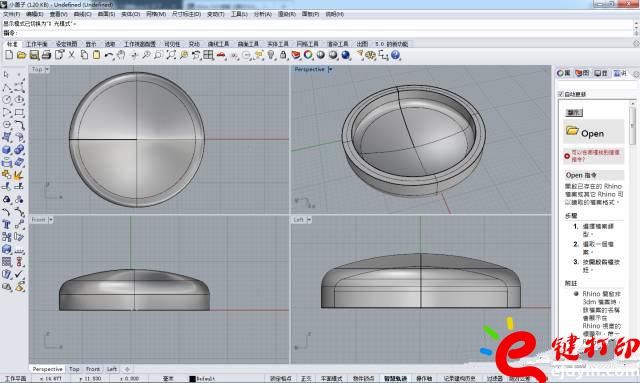Switch to the Perspective viewport tab at bottom
The width and height of the screenshot is (640, 383).
[47, 369]
